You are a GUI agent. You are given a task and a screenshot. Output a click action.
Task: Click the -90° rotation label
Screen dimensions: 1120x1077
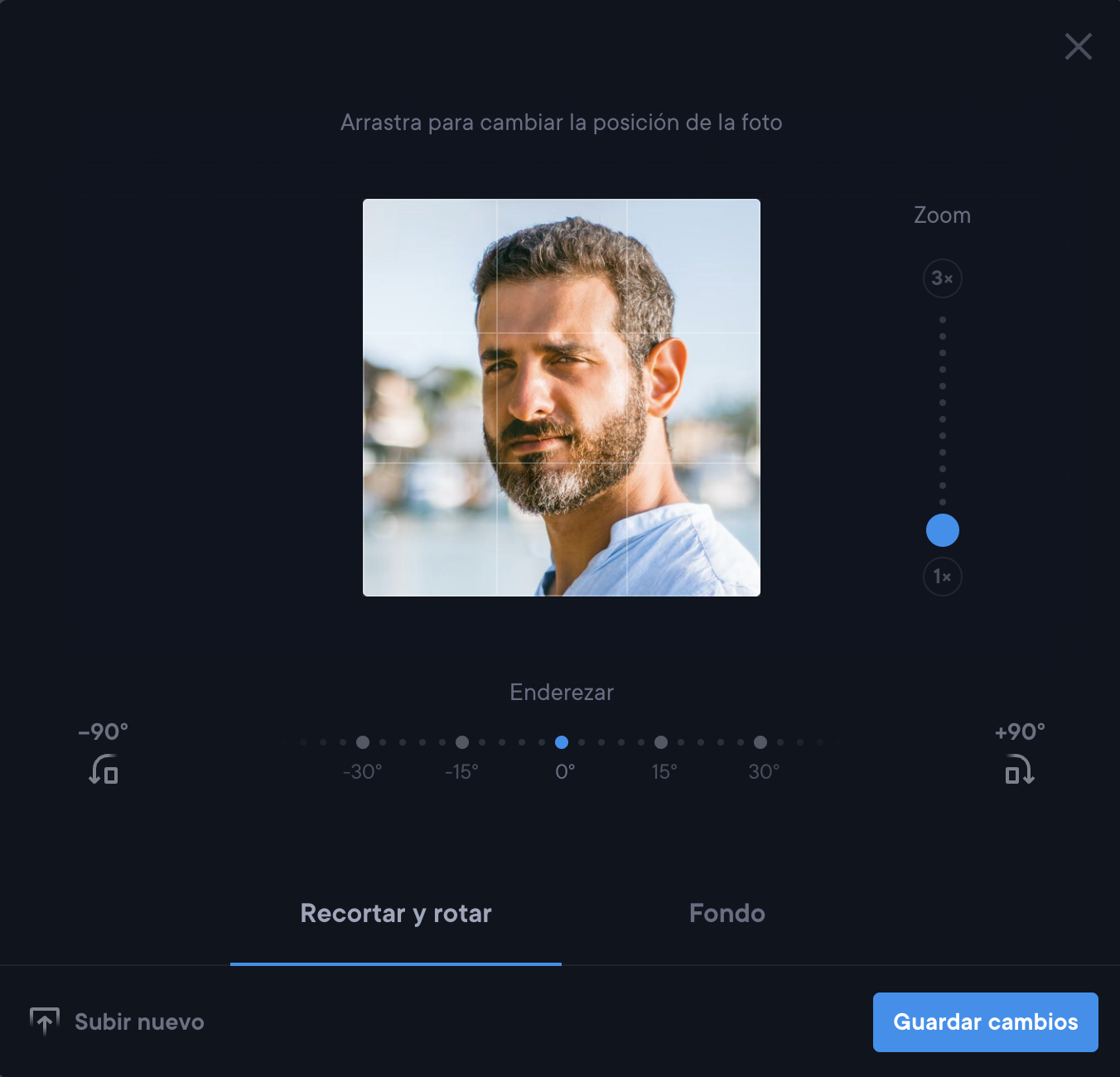click(104, 732)
